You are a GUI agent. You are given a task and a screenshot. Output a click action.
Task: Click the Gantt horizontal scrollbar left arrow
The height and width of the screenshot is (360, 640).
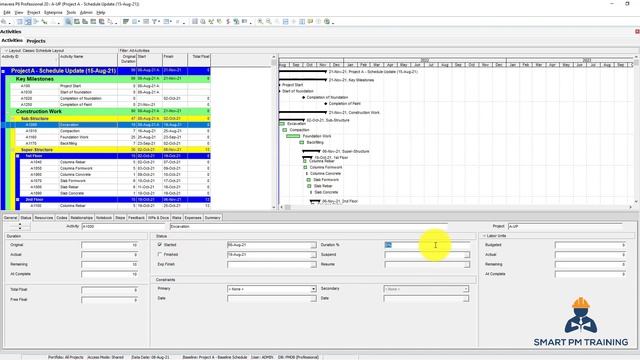tap(281, 207)
